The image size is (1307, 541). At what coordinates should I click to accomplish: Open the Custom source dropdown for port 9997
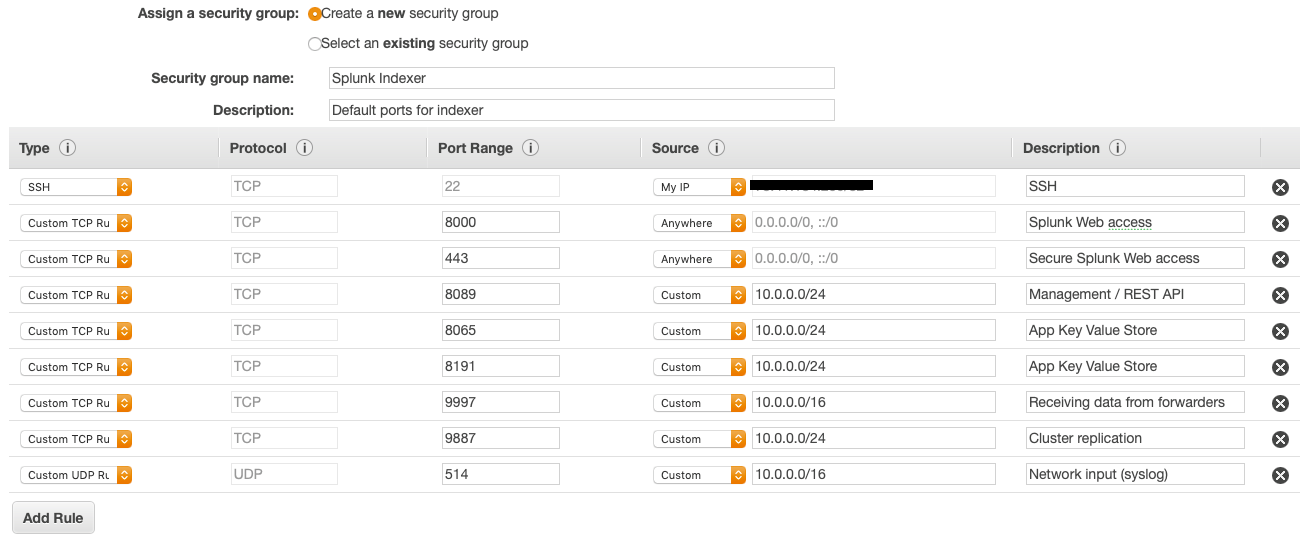point(699,403)
